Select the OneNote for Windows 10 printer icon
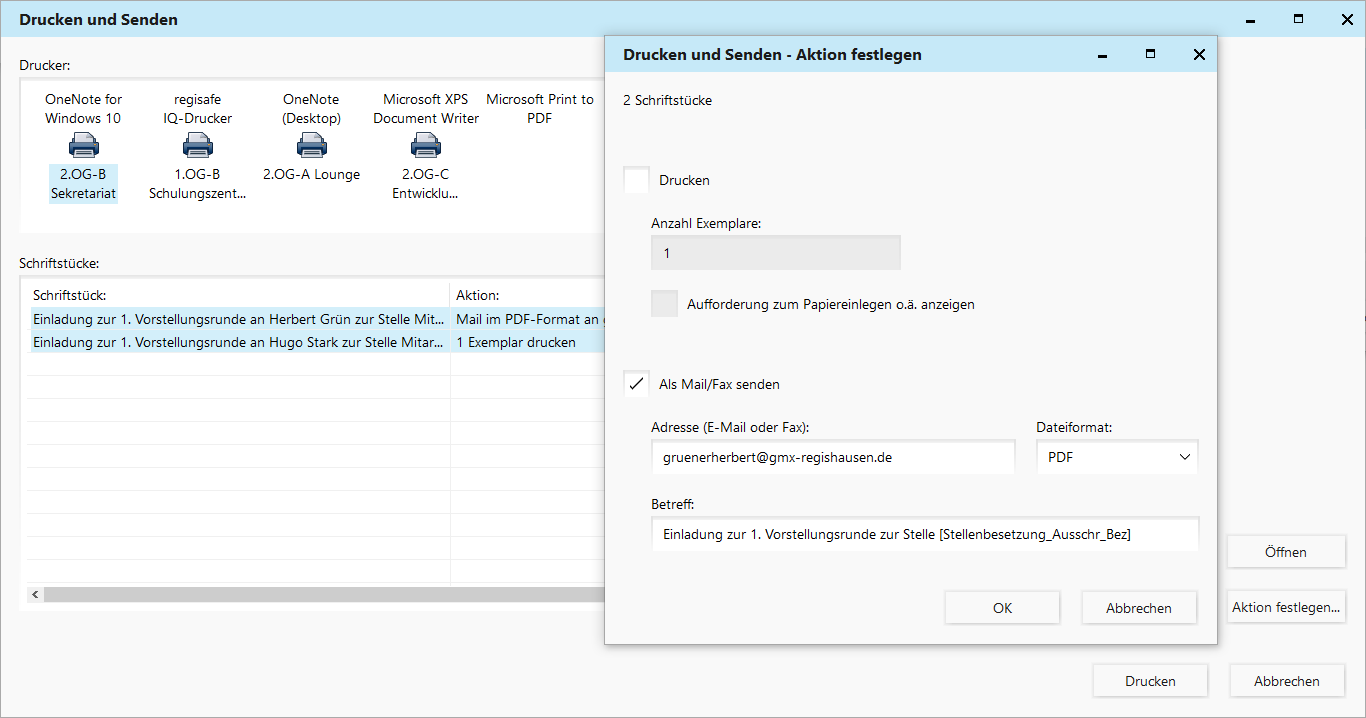The image size is (1366, 718). pyautogui.click(x=83, y=146)
